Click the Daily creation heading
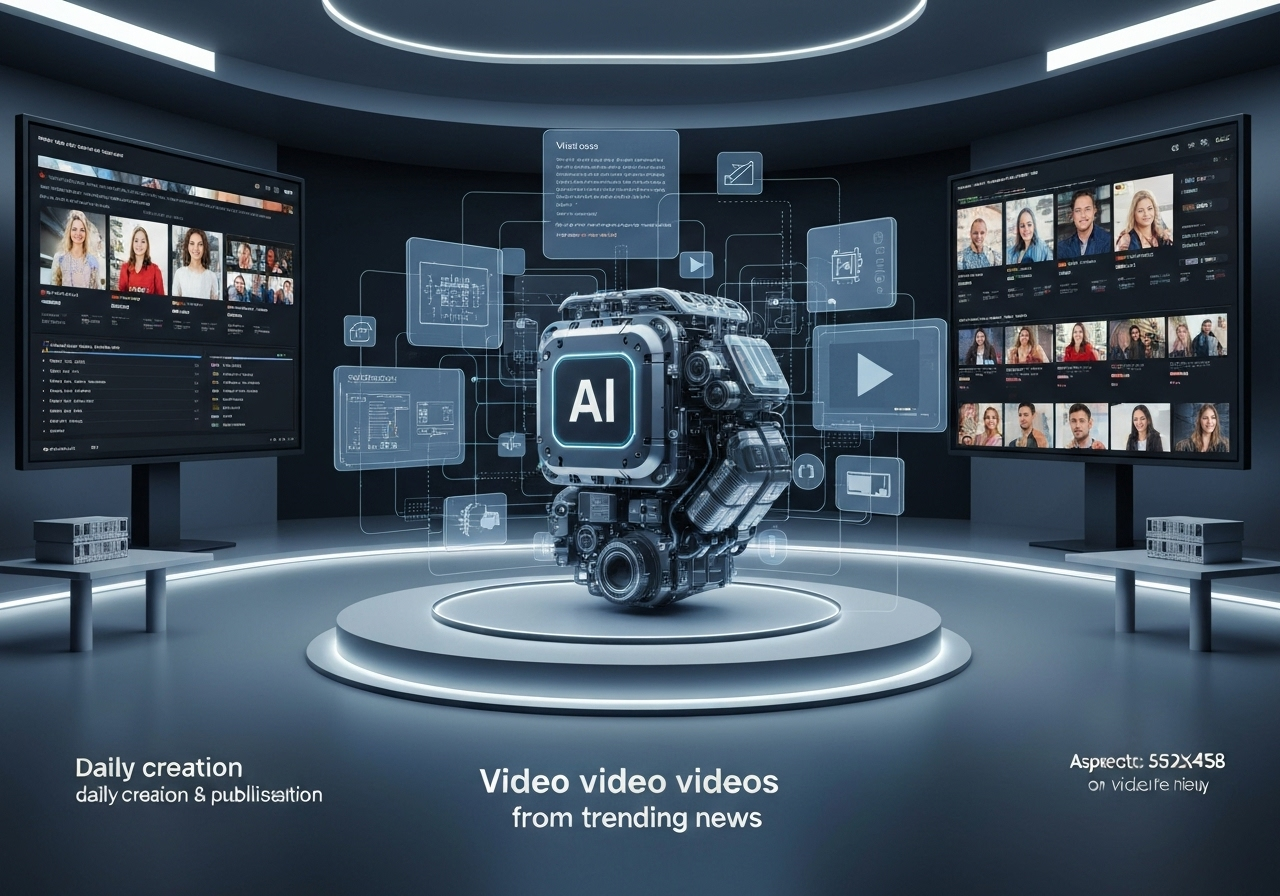 159,768
